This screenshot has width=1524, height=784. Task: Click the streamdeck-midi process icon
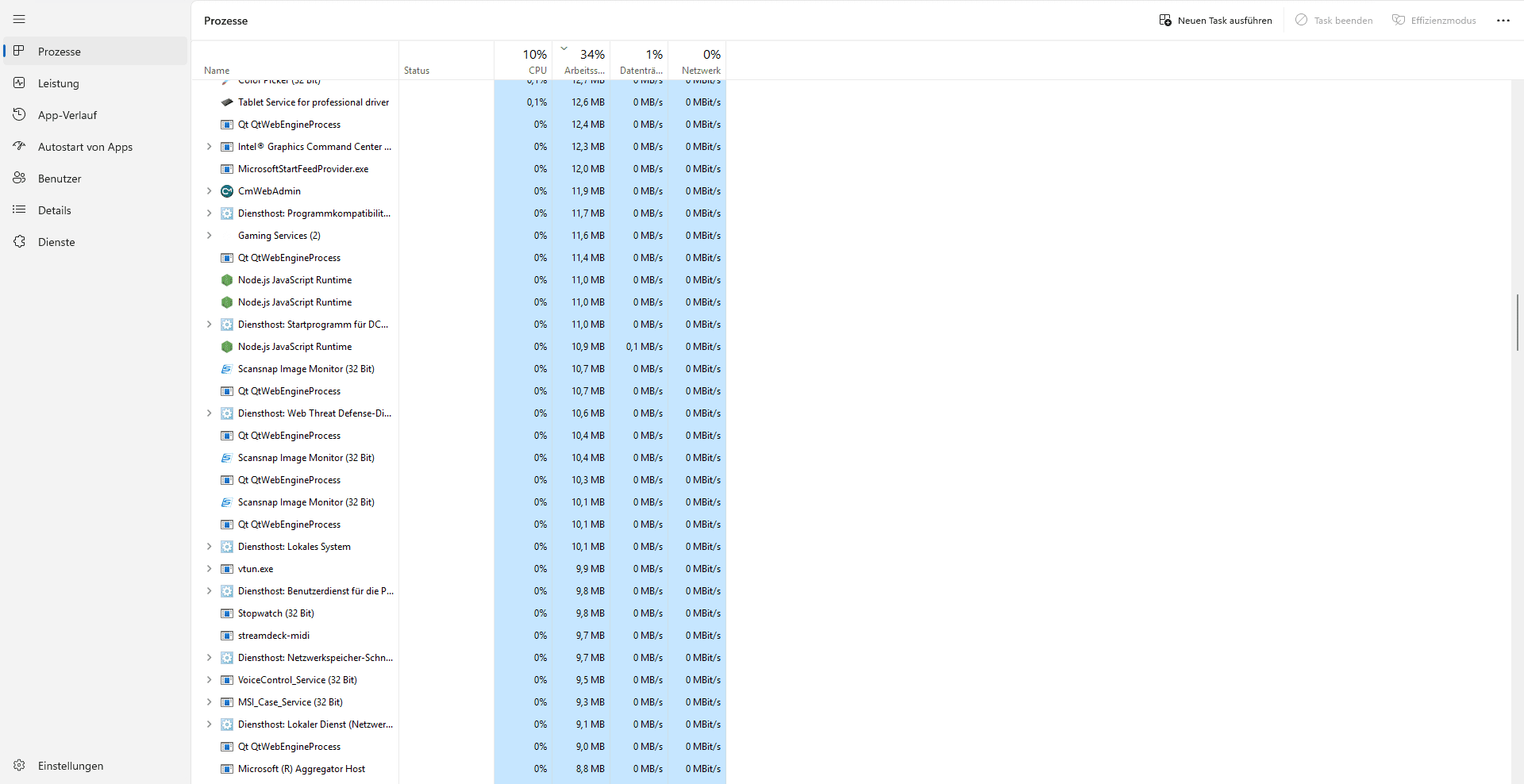227,636
